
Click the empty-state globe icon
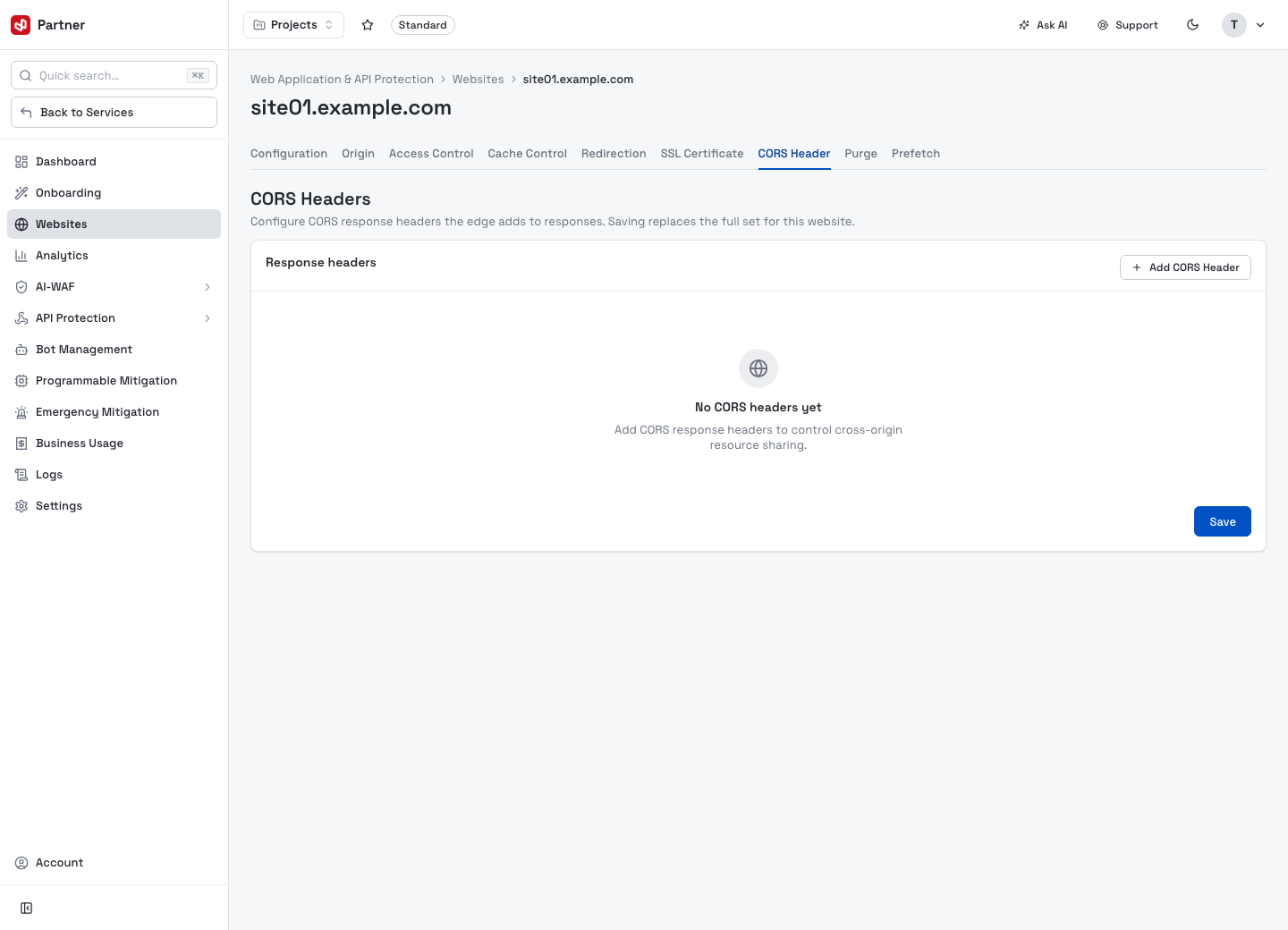click(758, 368)
